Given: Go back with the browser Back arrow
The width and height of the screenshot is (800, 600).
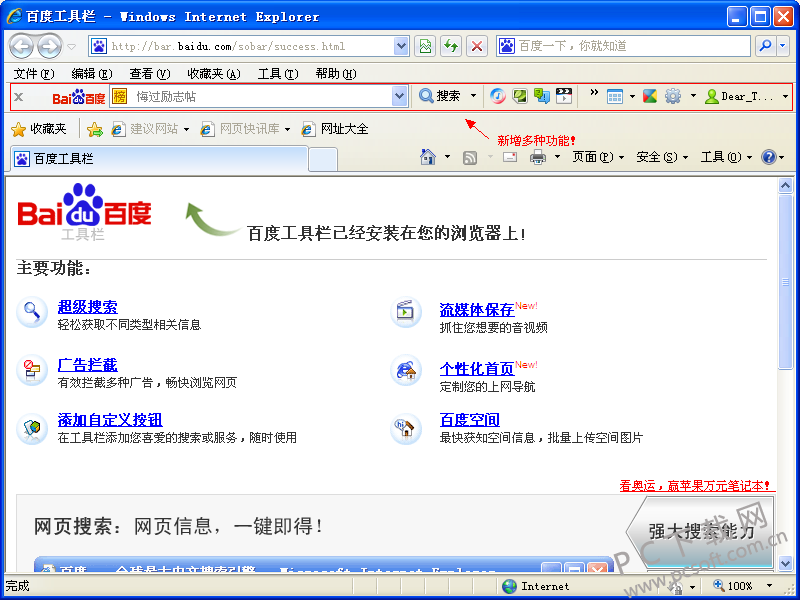Looking at the screenshot, I should point(21,47).
